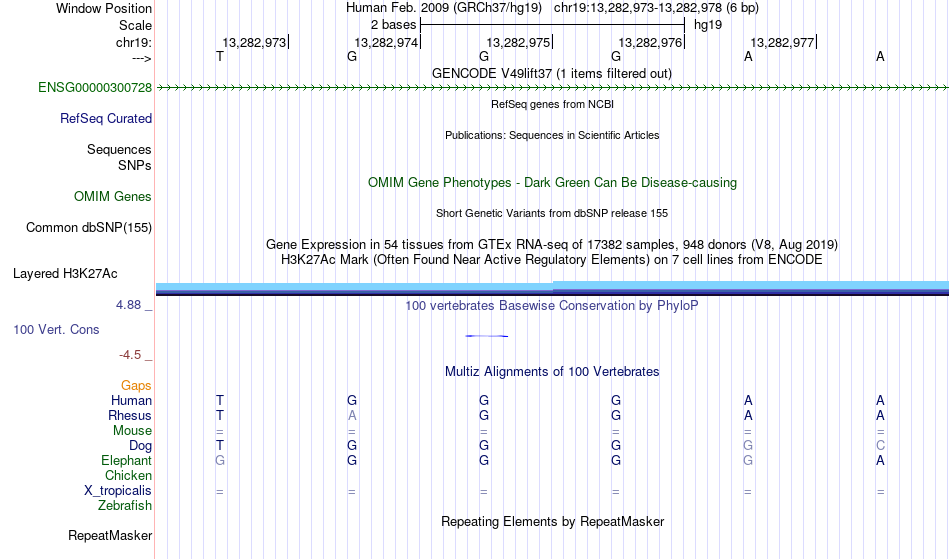
Task: Click chr19:13,282,973-13,282,978 window position text
Action: [x=656, y=8]
